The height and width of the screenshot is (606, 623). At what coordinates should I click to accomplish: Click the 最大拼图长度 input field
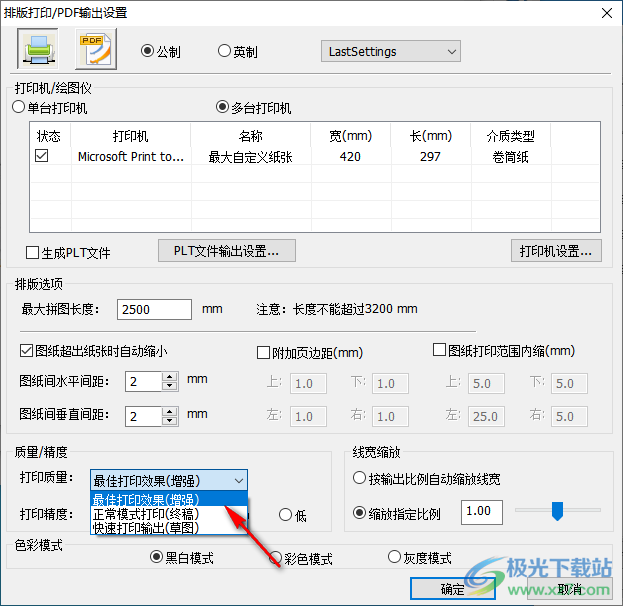[154, 310]
